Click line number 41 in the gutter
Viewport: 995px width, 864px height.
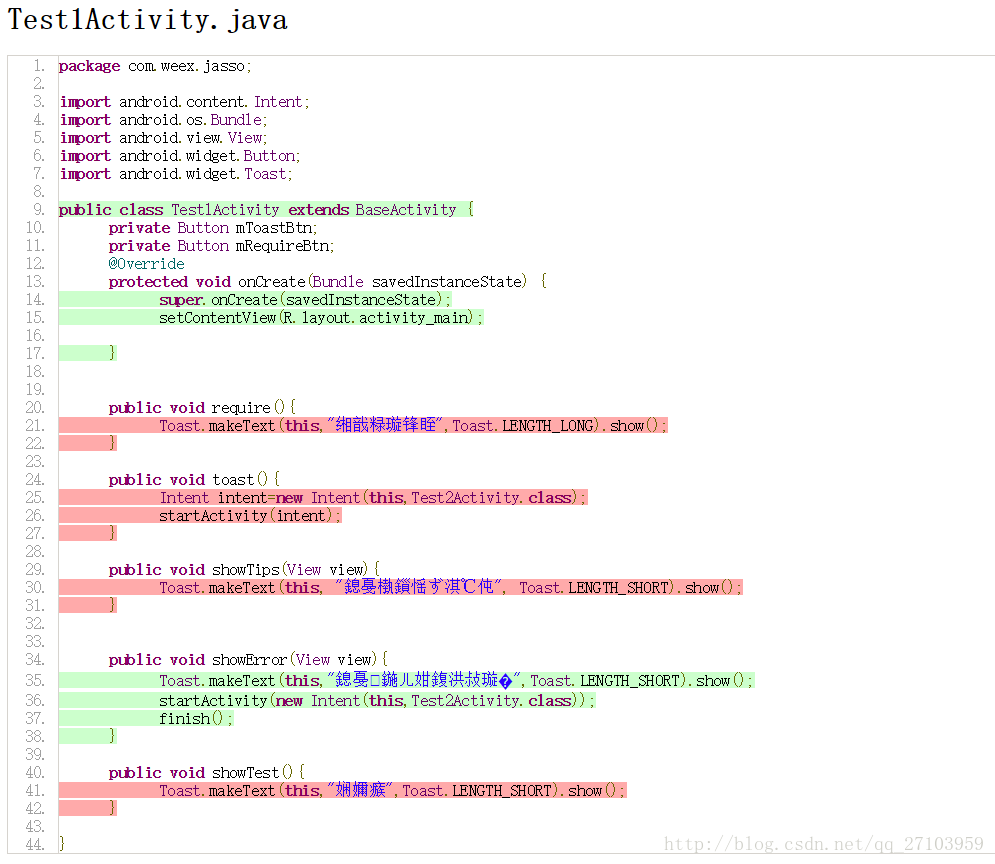click(x=35, y=791)
